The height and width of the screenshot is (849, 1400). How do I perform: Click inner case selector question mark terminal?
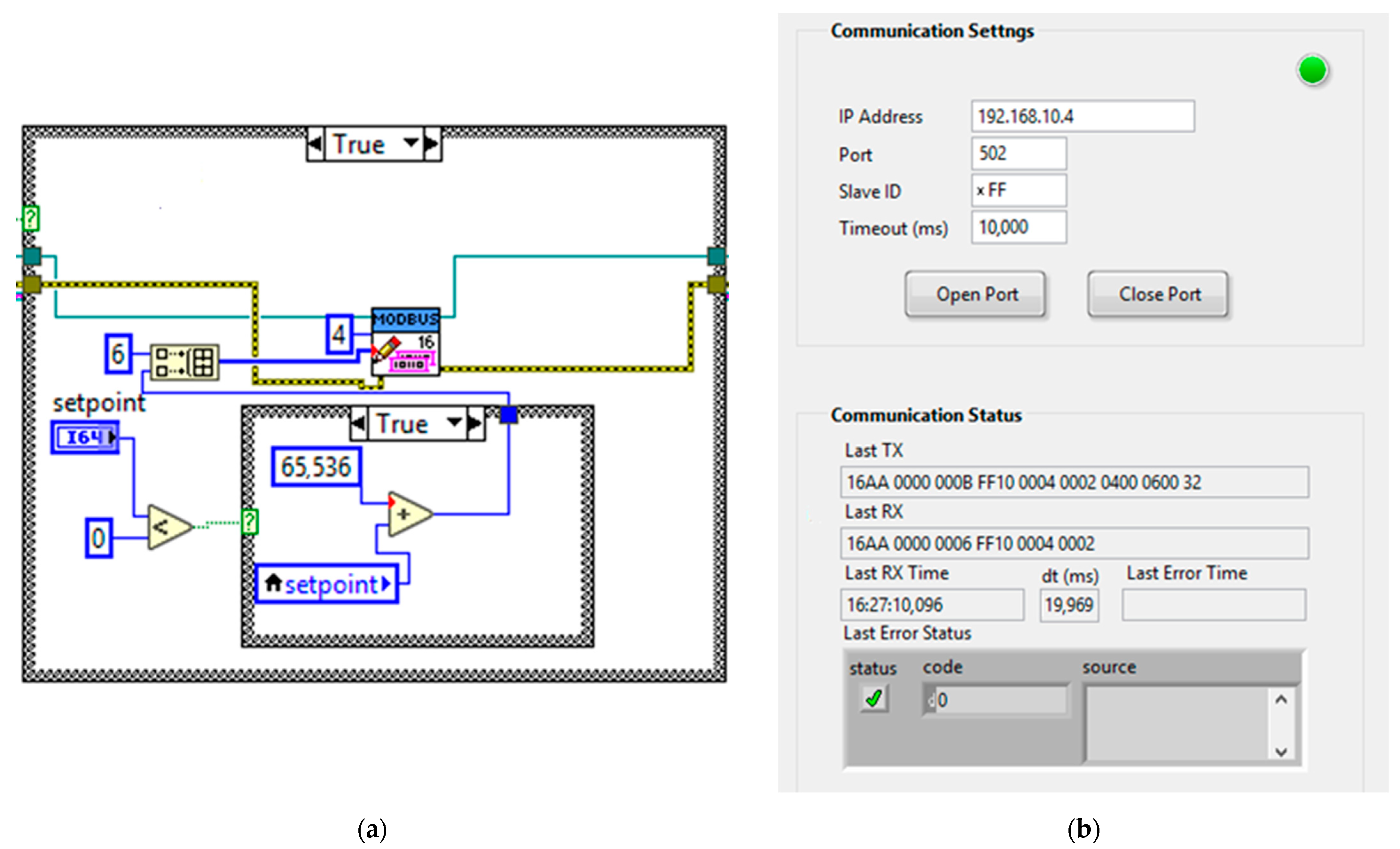tap(250, 521)
